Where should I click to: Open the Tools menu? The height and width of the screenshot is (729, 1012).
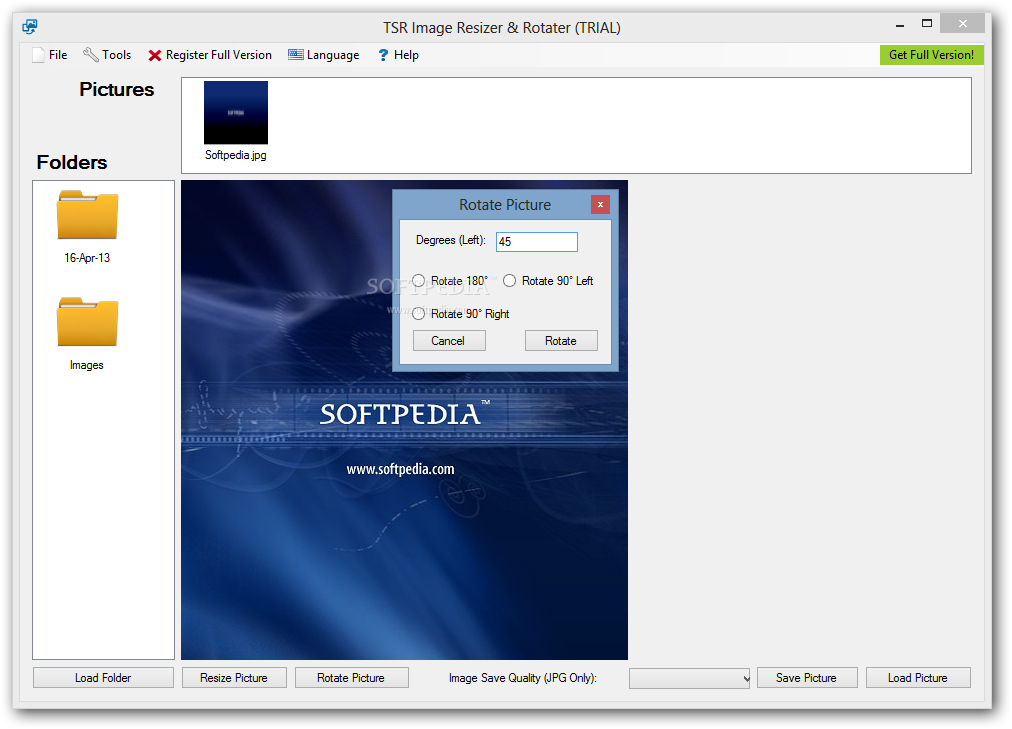click(x=107, y=55)
